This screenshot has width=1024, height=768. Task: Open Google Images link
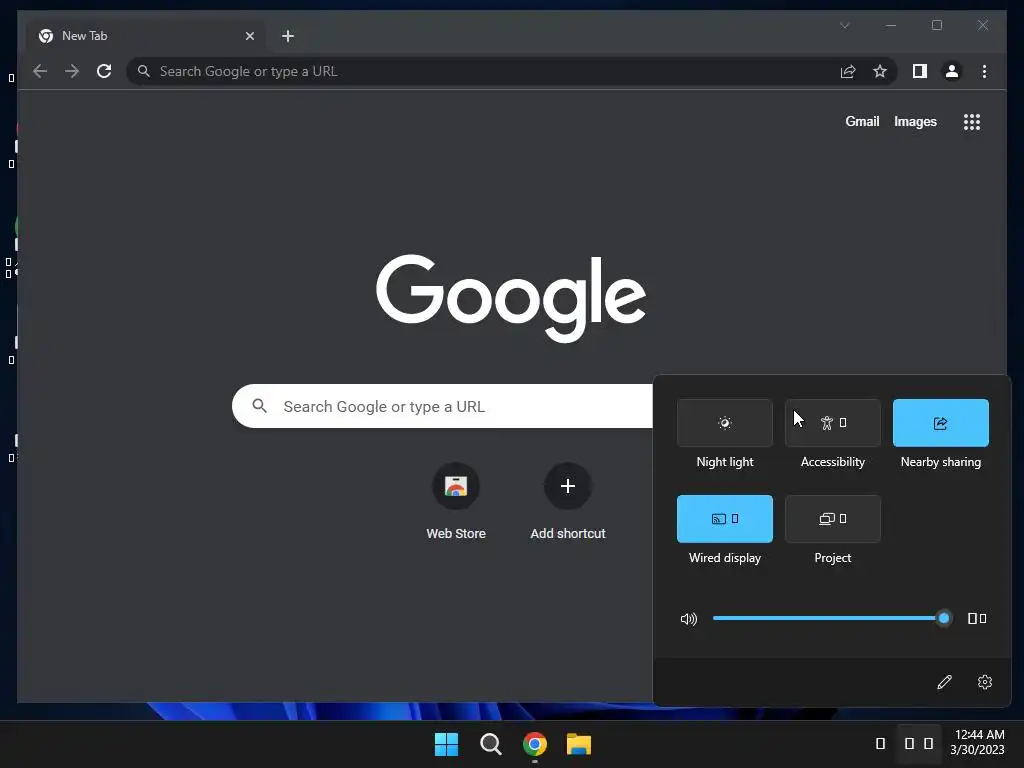915,121
